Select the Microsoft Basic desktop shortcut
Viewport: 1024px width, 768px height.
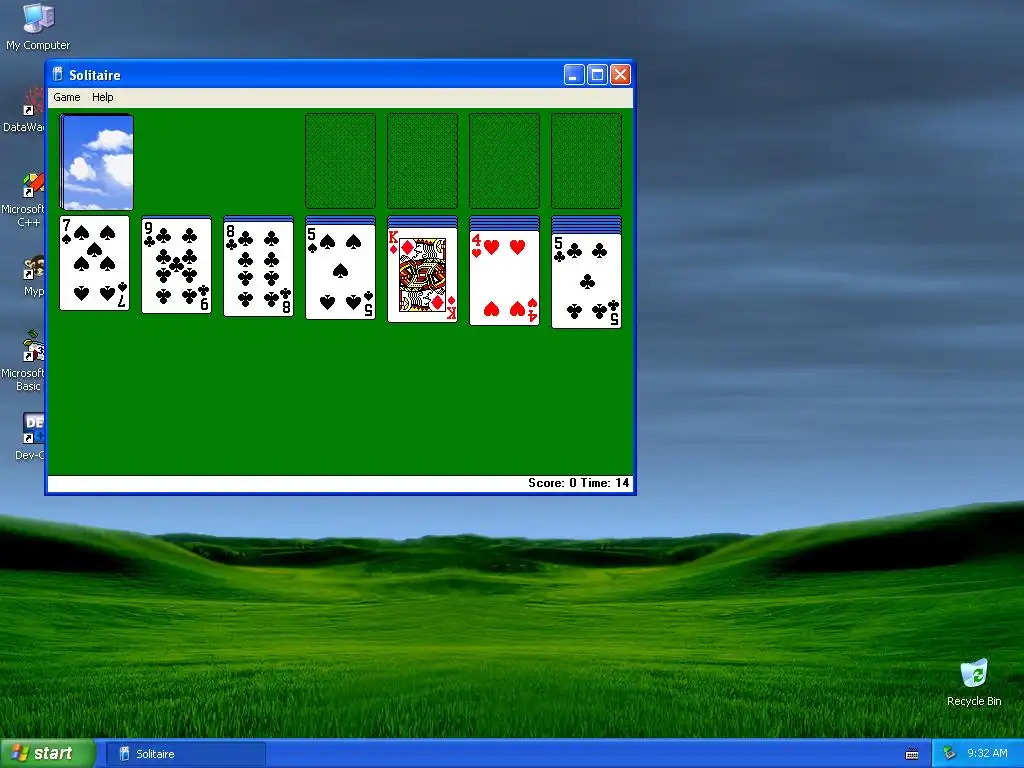(x=24, y=360)
